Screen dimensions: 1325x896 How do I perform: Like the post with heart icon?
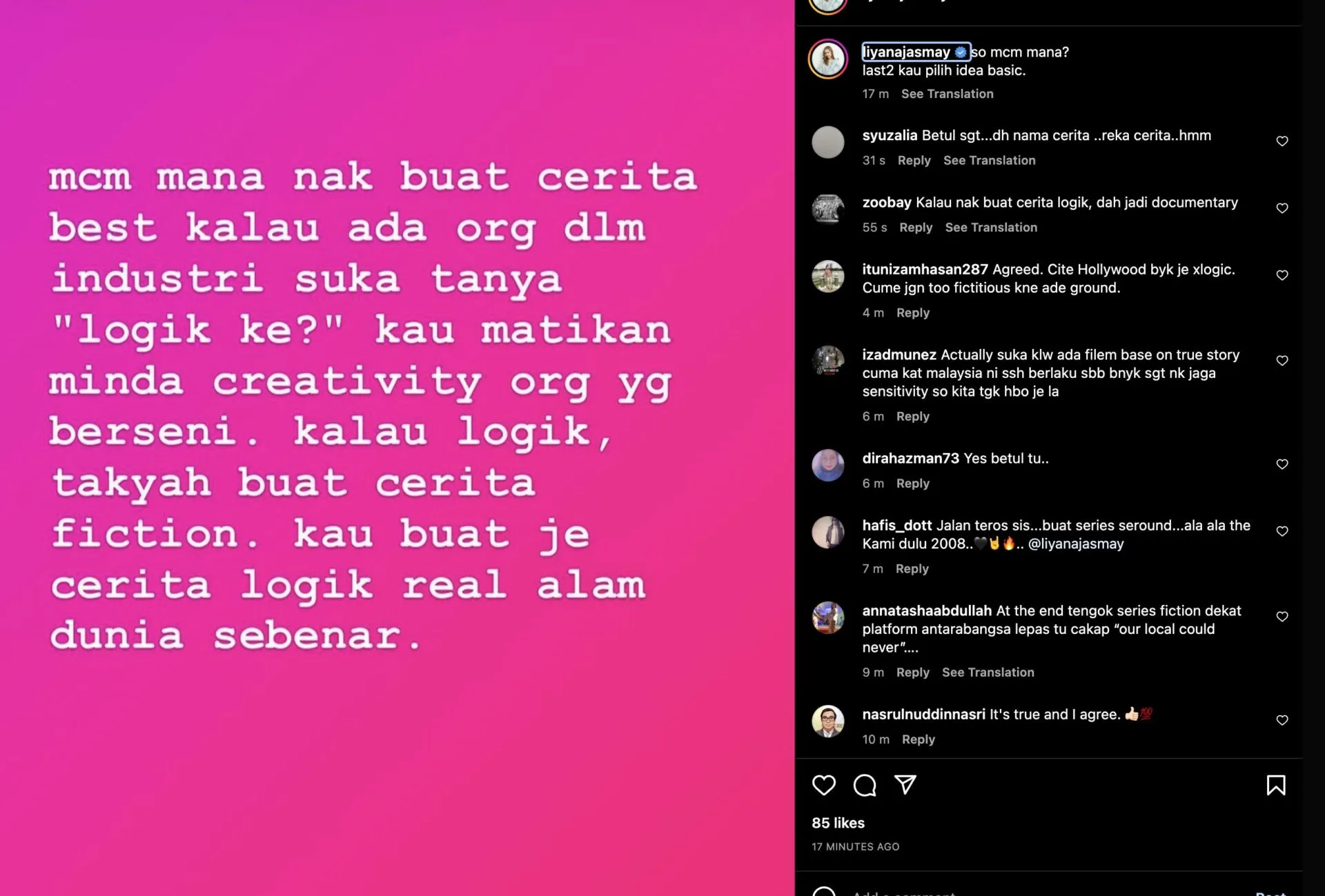click(x=823, y=785)
